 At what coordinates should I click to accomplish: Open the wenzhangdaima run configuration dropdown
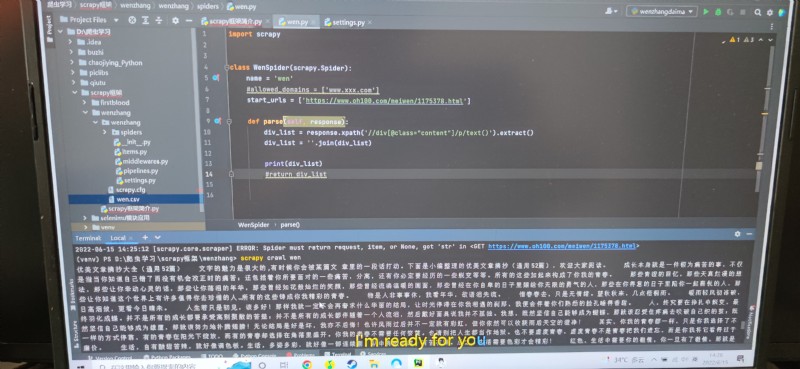(x=662, y=11)
